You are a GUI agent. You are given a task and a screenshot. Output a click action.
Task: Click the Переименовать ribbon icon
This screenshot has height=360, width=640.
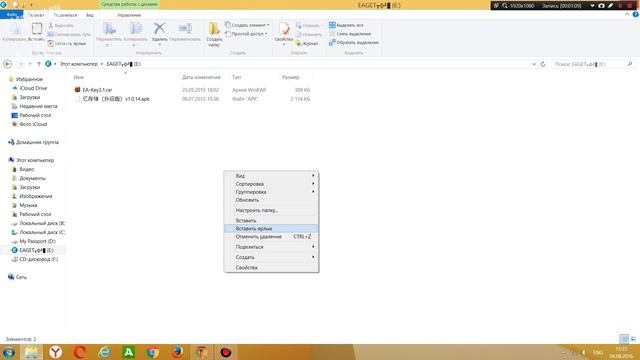(185, 29)
